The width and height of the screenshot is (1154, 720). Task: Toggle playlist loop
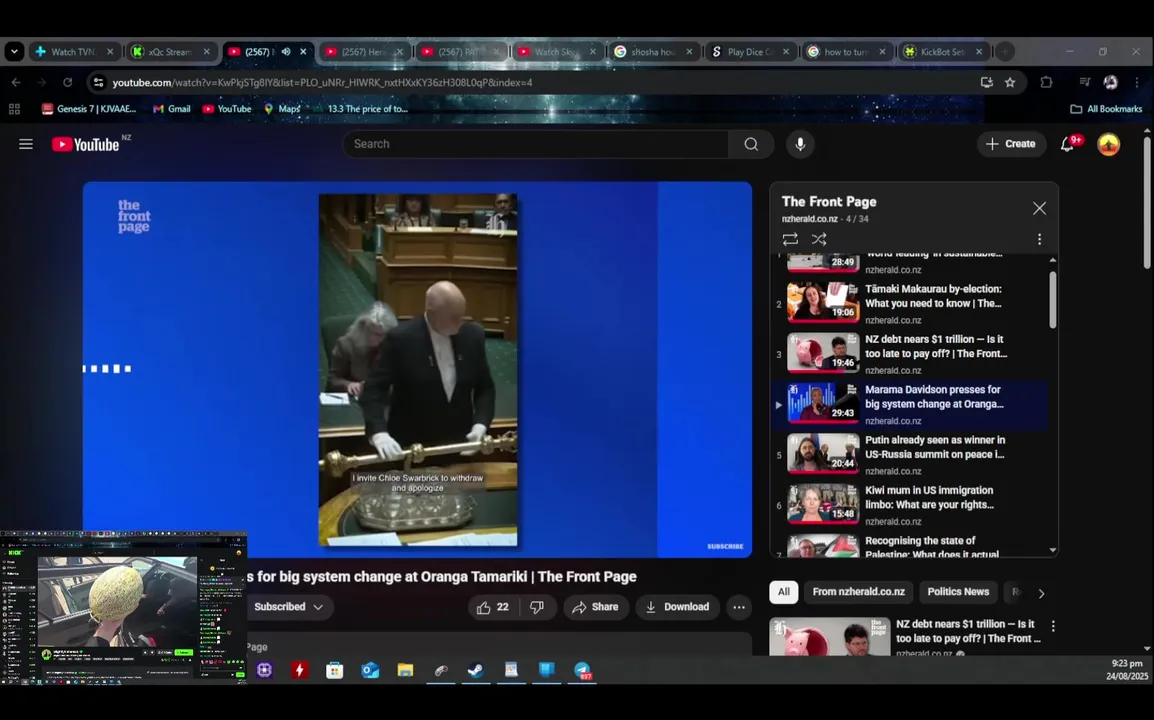pyautogui.click(x=790, y=239)
